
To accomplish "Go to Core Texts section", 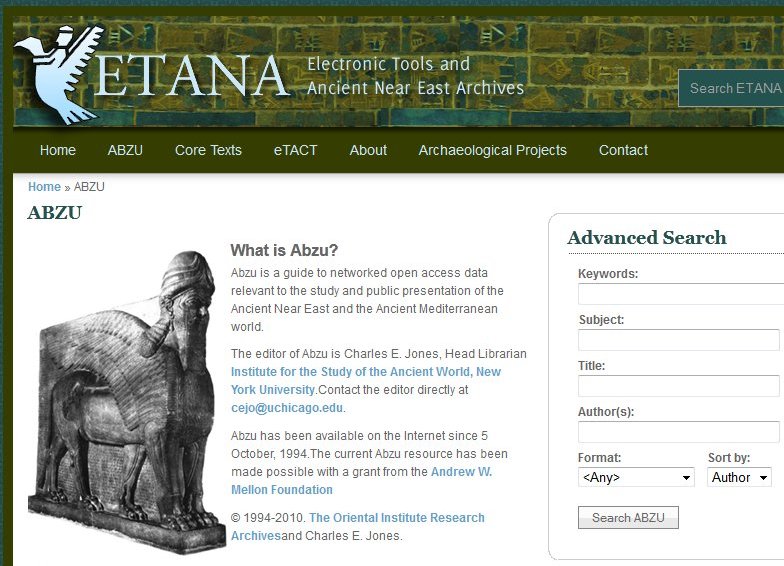I will point(208,150).
